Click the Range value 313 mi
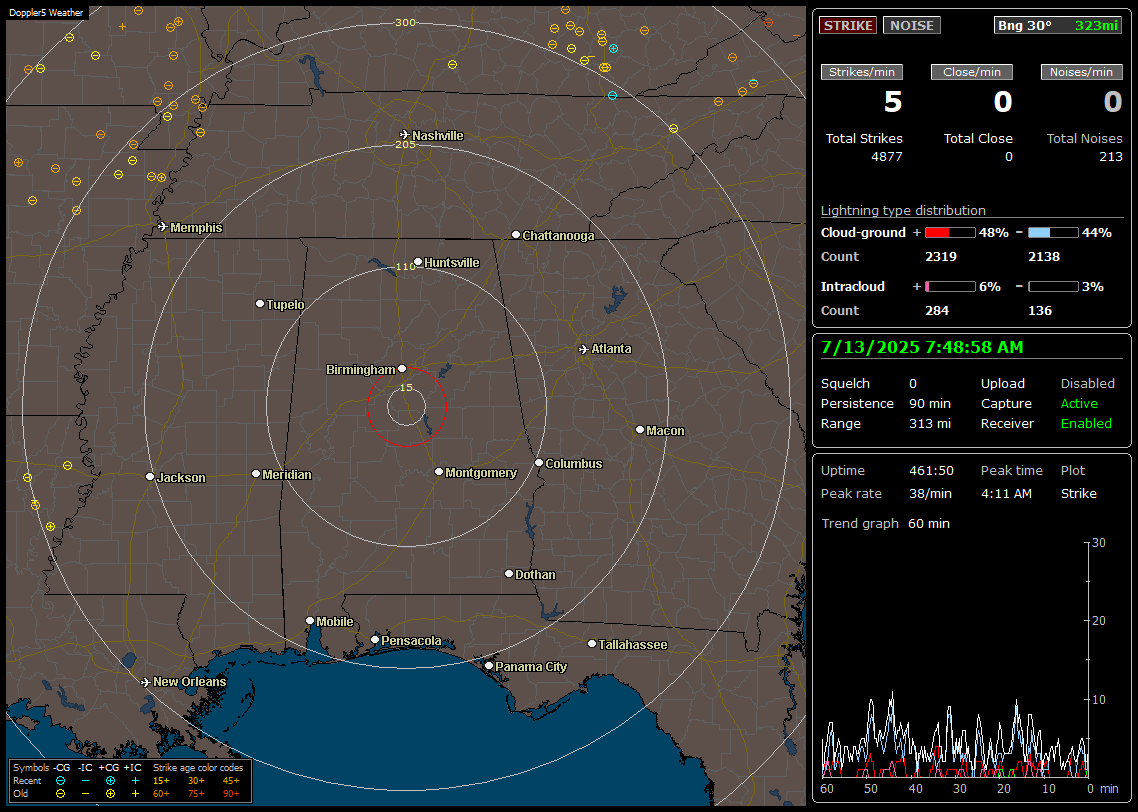 (930, 424)
